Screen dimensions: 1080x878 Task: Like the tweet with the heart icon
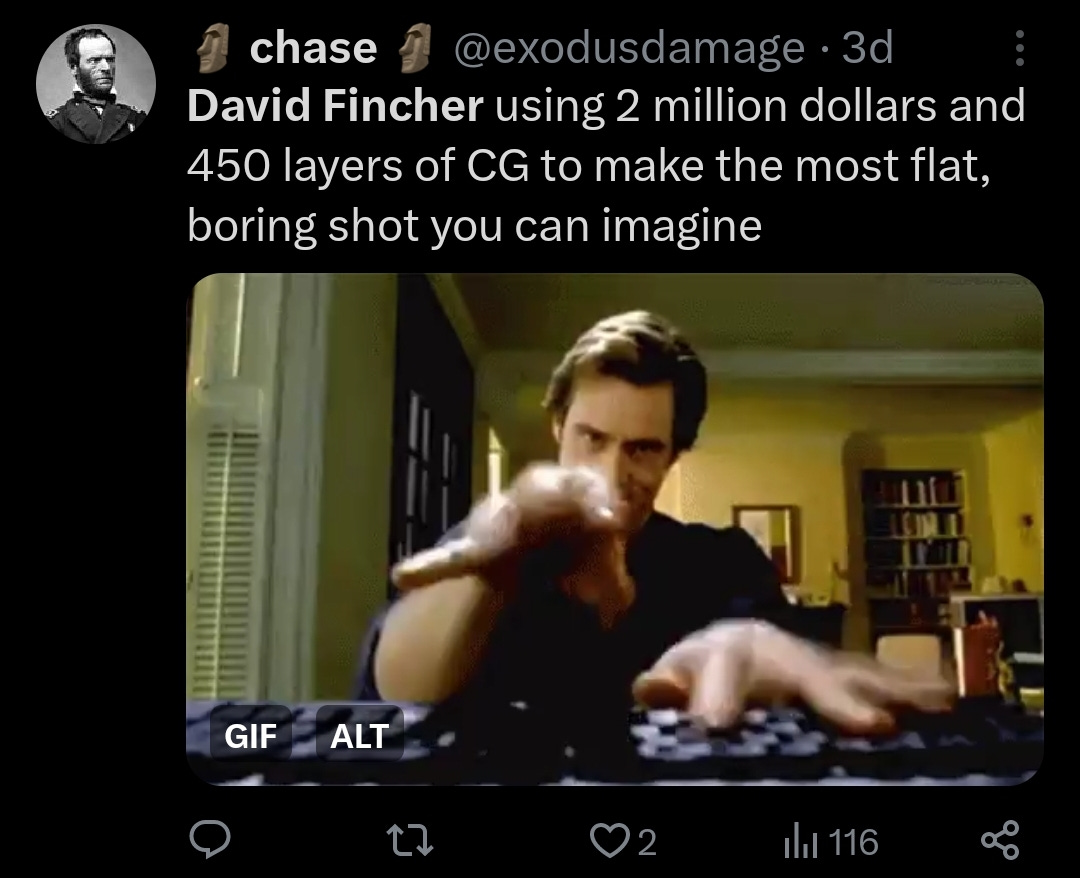[x=608, y=842]
